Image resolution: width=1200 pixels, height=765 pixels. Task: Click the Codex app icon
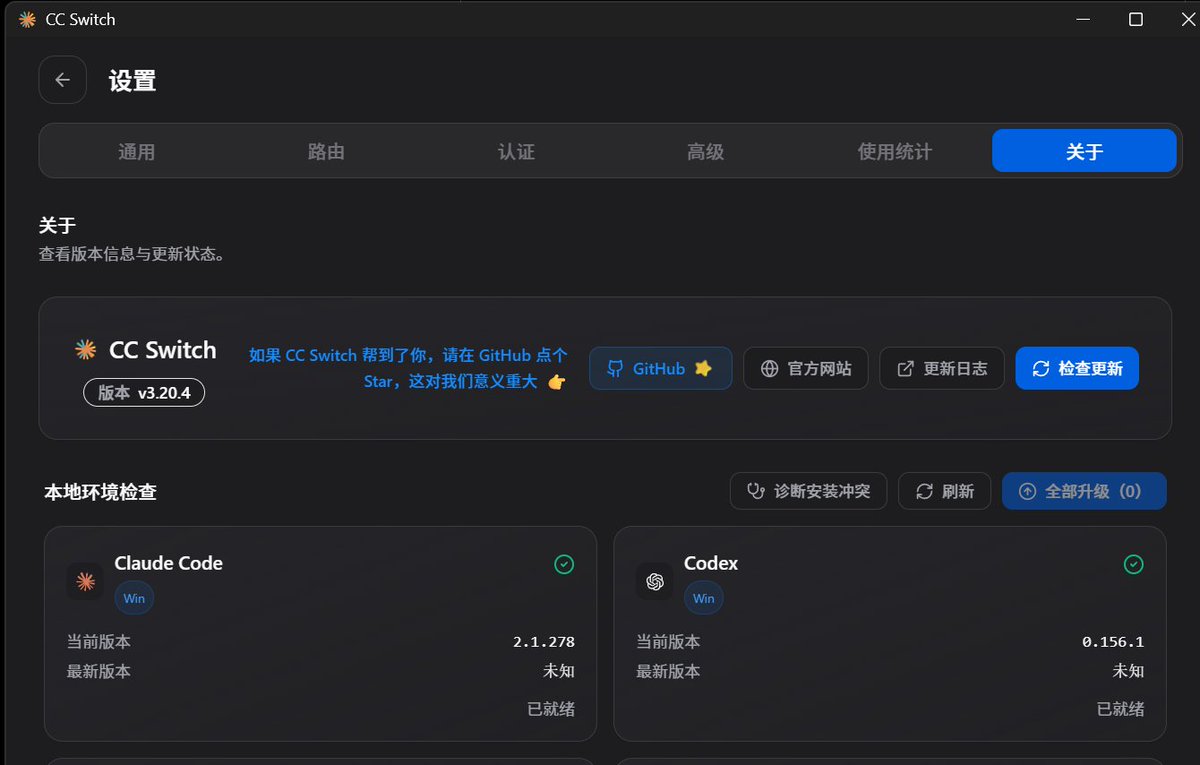(x=655, y=581)
